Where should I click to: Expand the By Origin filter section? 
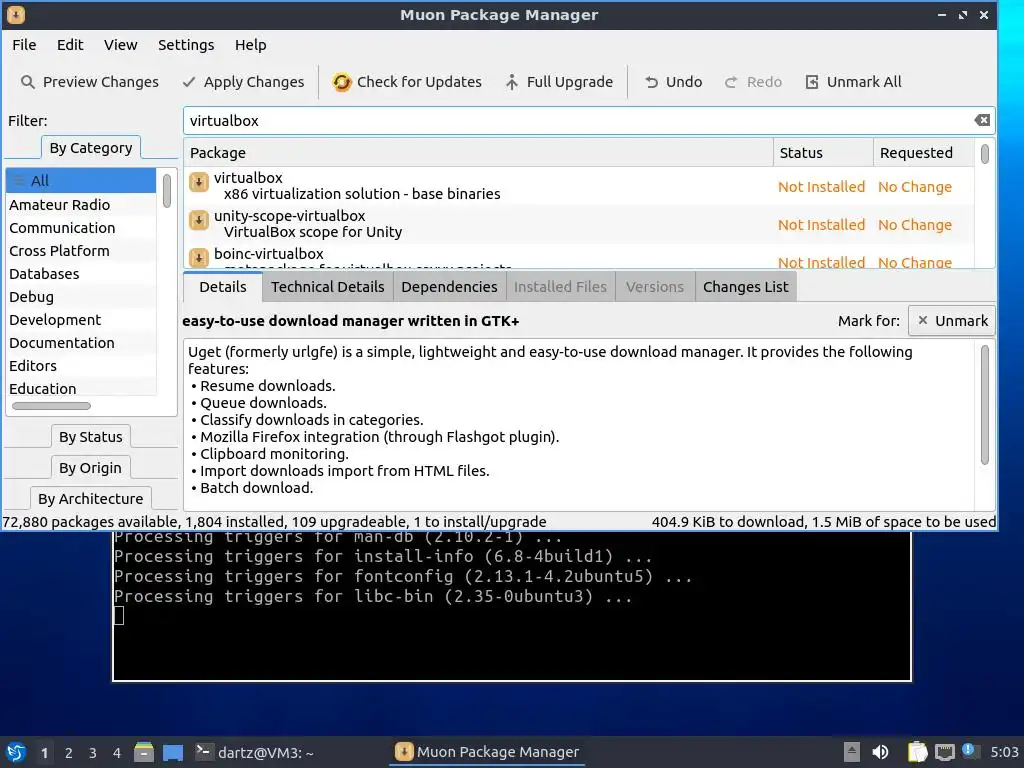pyautogui.click(x=90, y=468)
